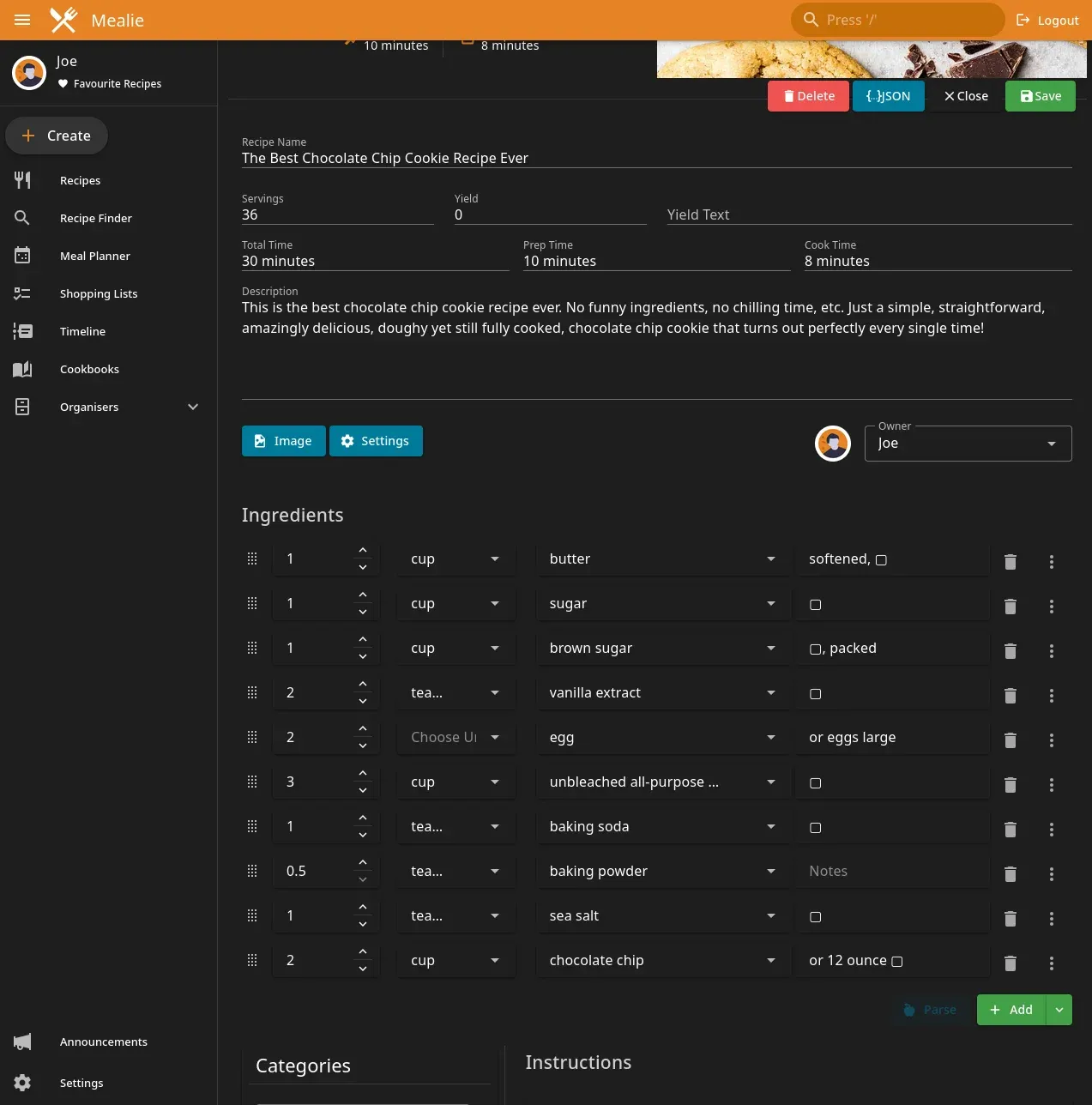Screen dimensions: 1092x1105
Task: Delete the baking soda ingredient row
Action: click(1011, 829)
